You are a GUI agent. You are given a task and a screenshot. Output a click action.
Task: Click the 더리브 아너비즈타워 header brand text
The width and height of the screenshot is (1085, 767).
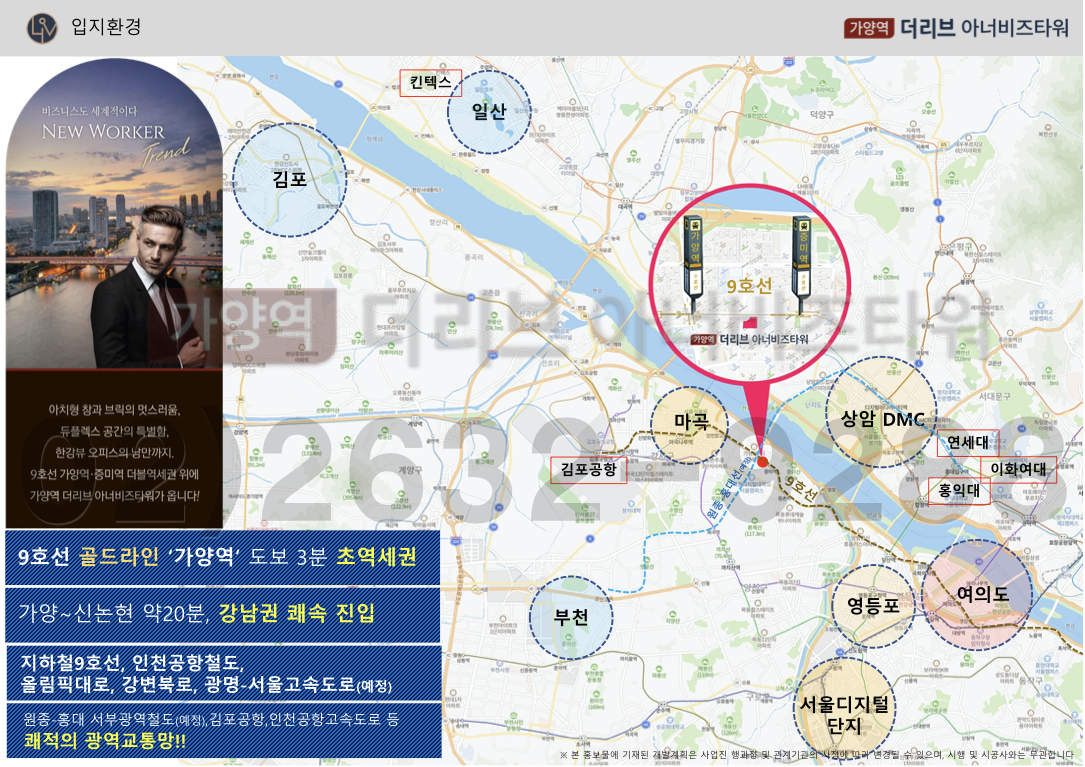point(985,28)
